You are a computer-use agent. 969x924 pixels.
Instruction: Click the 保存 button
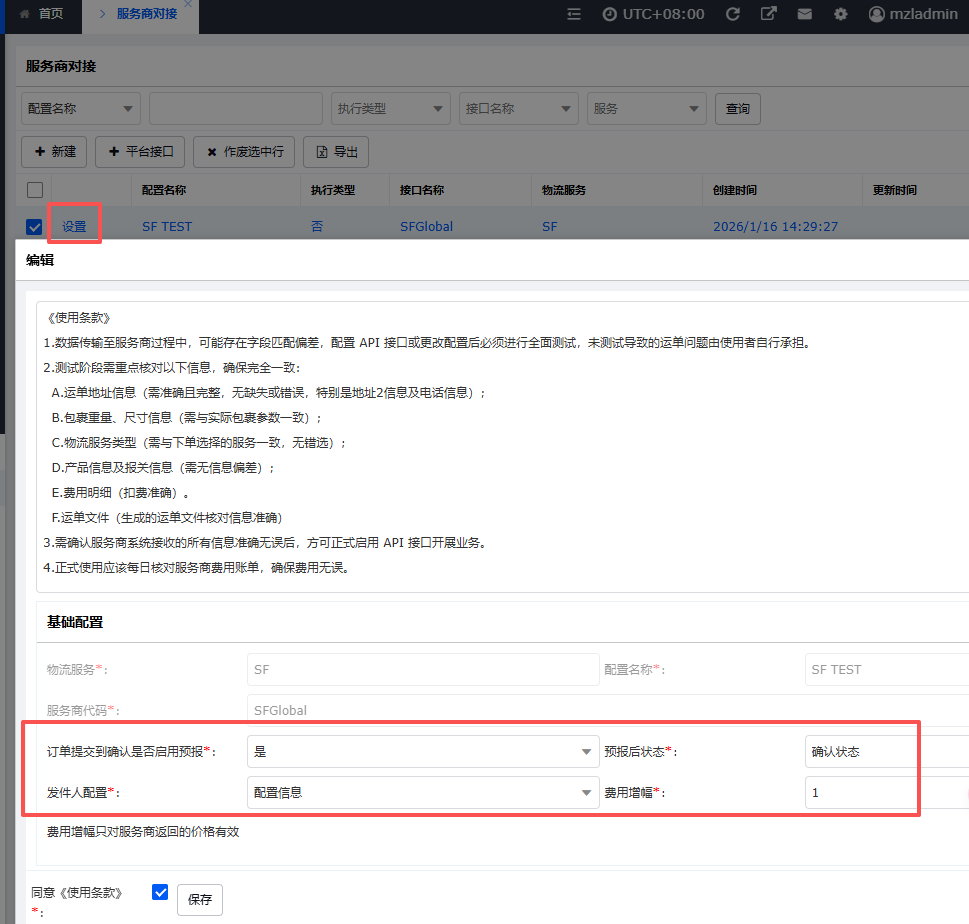[200, 899]
